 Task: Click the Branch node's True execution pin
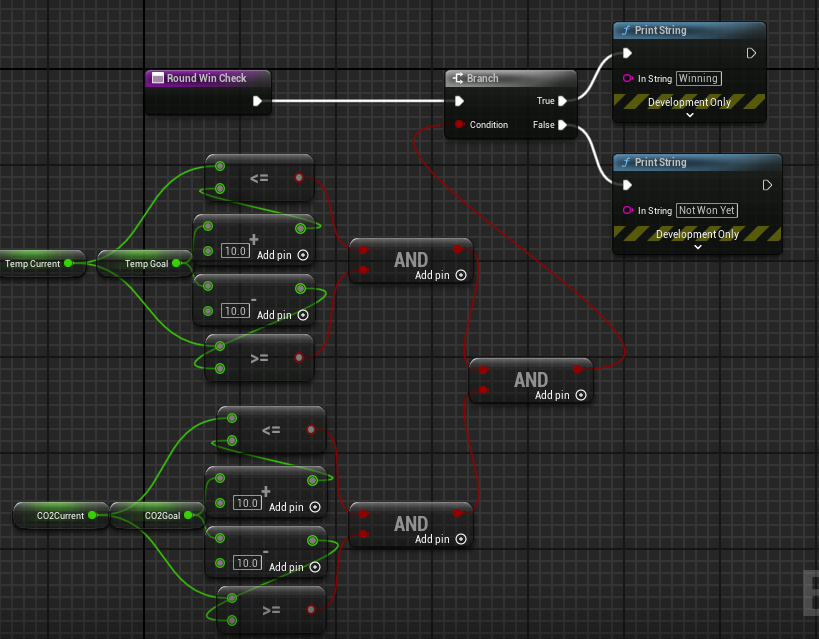[x=563, y=101]
